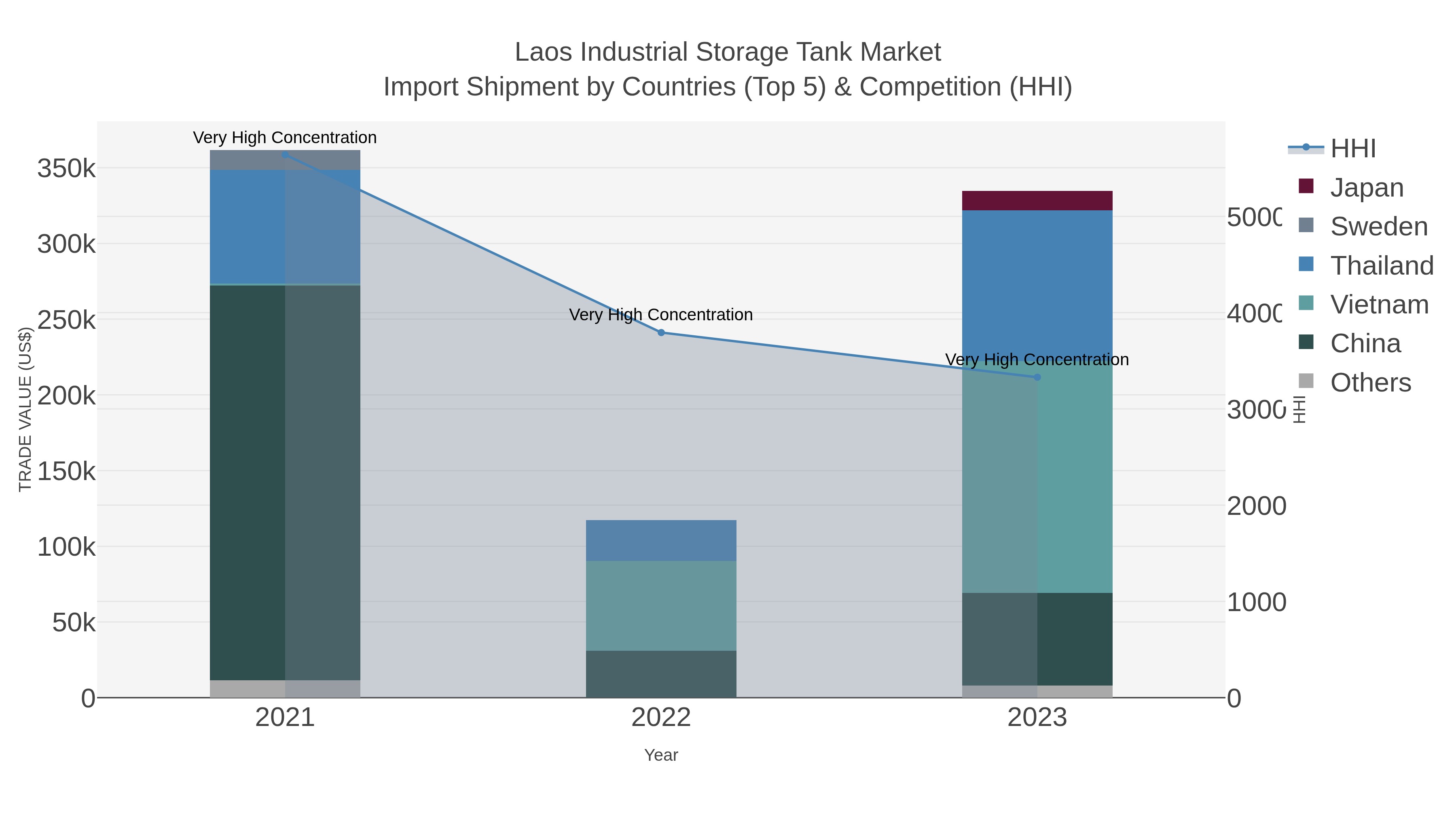The width and height of the screenshot is (1456, 819).
Task: Click the 2022 x-axis label
Action: click(661, 718)
